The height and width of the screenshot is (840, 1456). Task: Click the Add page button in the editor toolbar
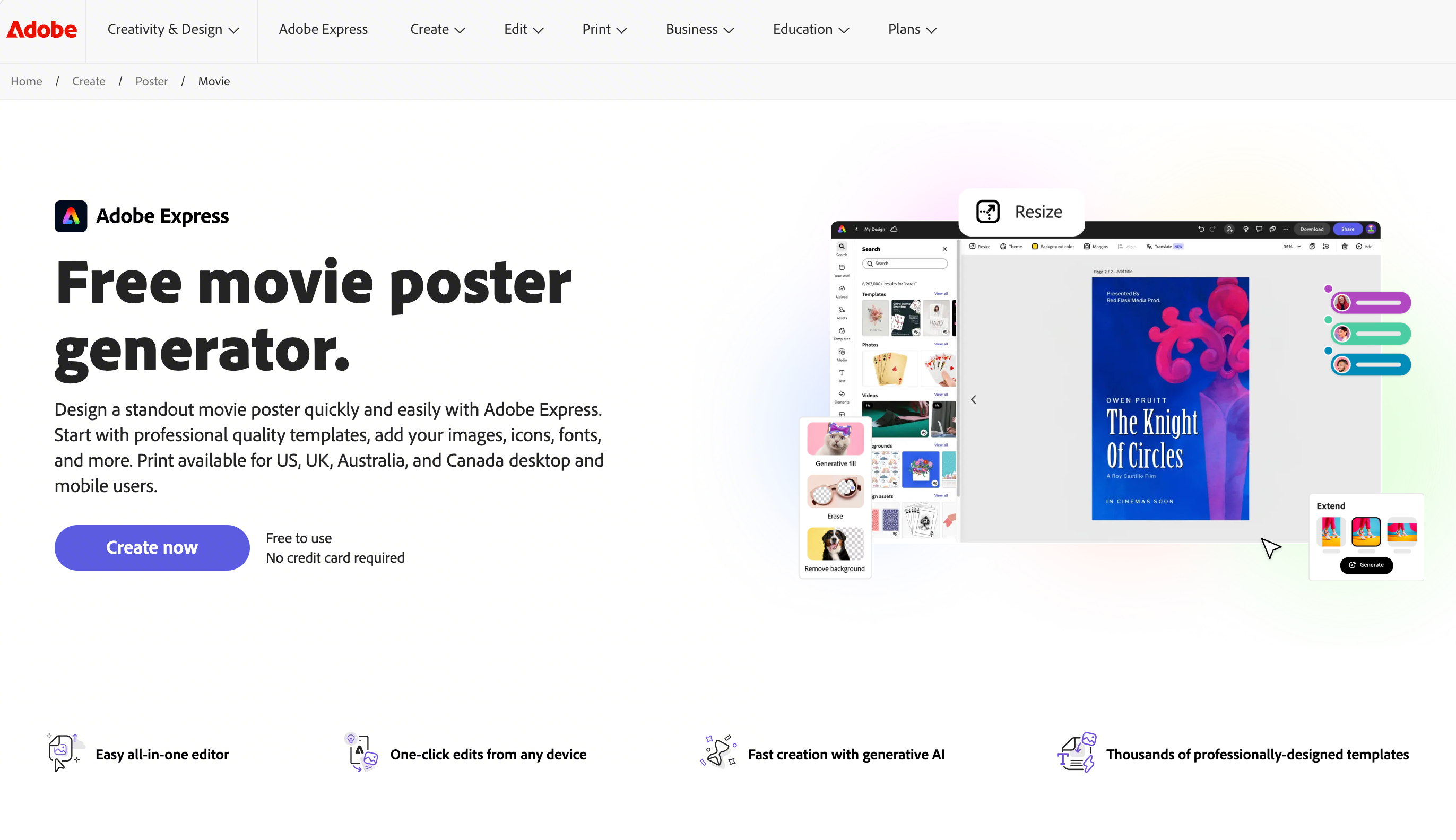pyautogui.click(x=1364, y=247)
